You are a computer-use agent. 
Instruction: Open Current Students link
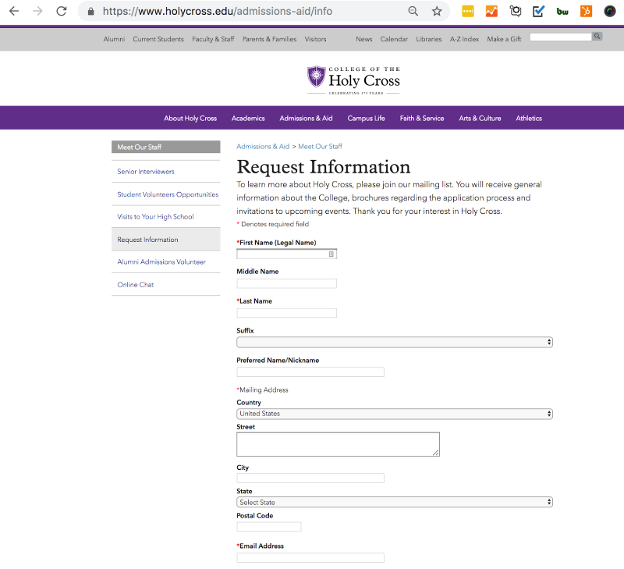(x=158, y=39)
